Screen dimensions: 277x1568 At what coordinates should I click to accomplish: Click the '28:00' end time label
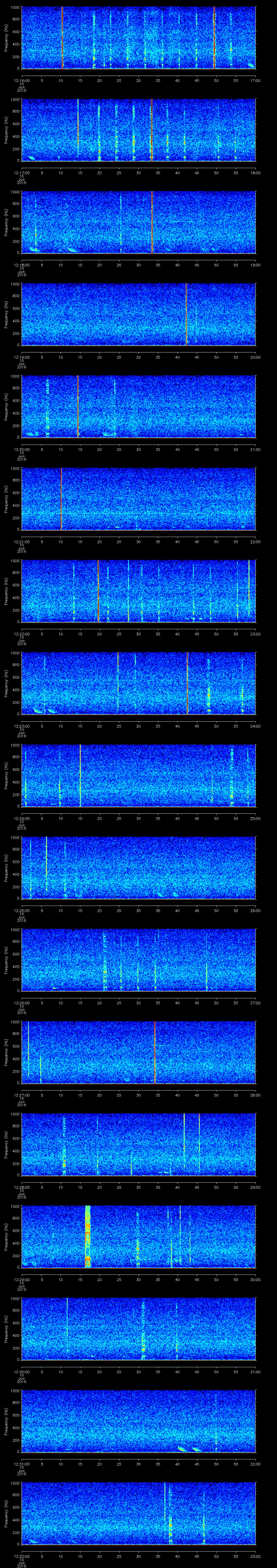point(255,1095)
